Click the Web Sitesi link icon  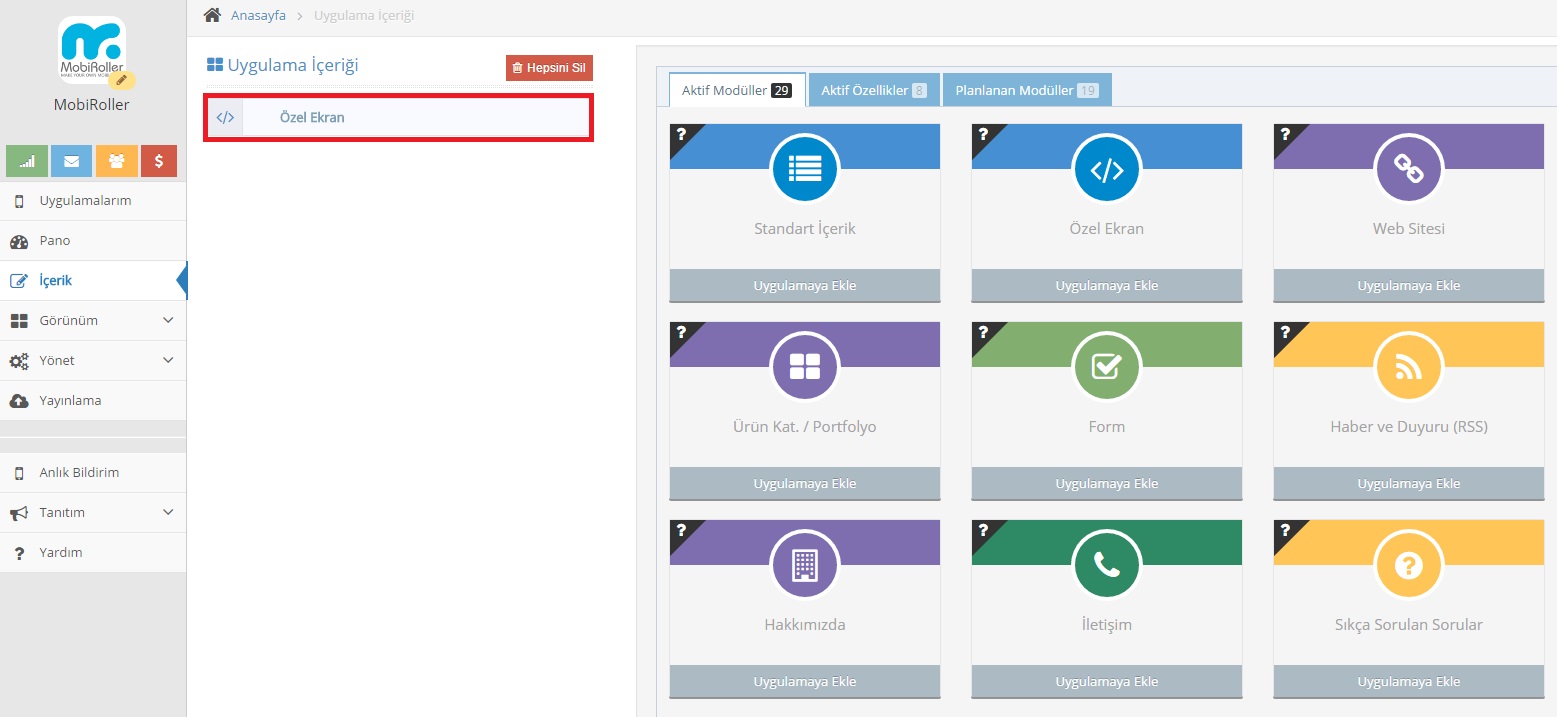(1409, 169)
